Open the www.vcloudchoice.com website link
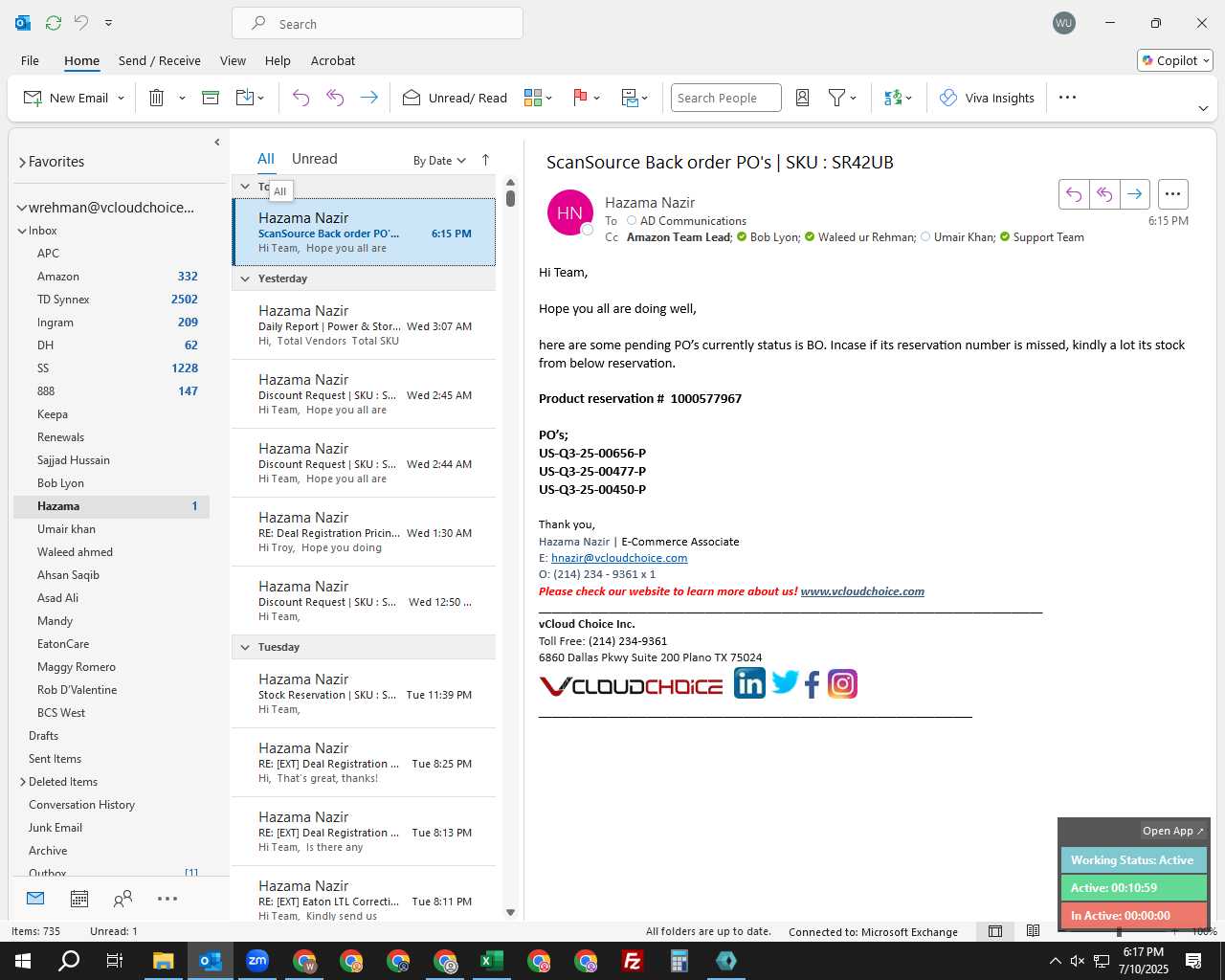The width and height of the screenshot is (1225, 980). click(862, 591)
